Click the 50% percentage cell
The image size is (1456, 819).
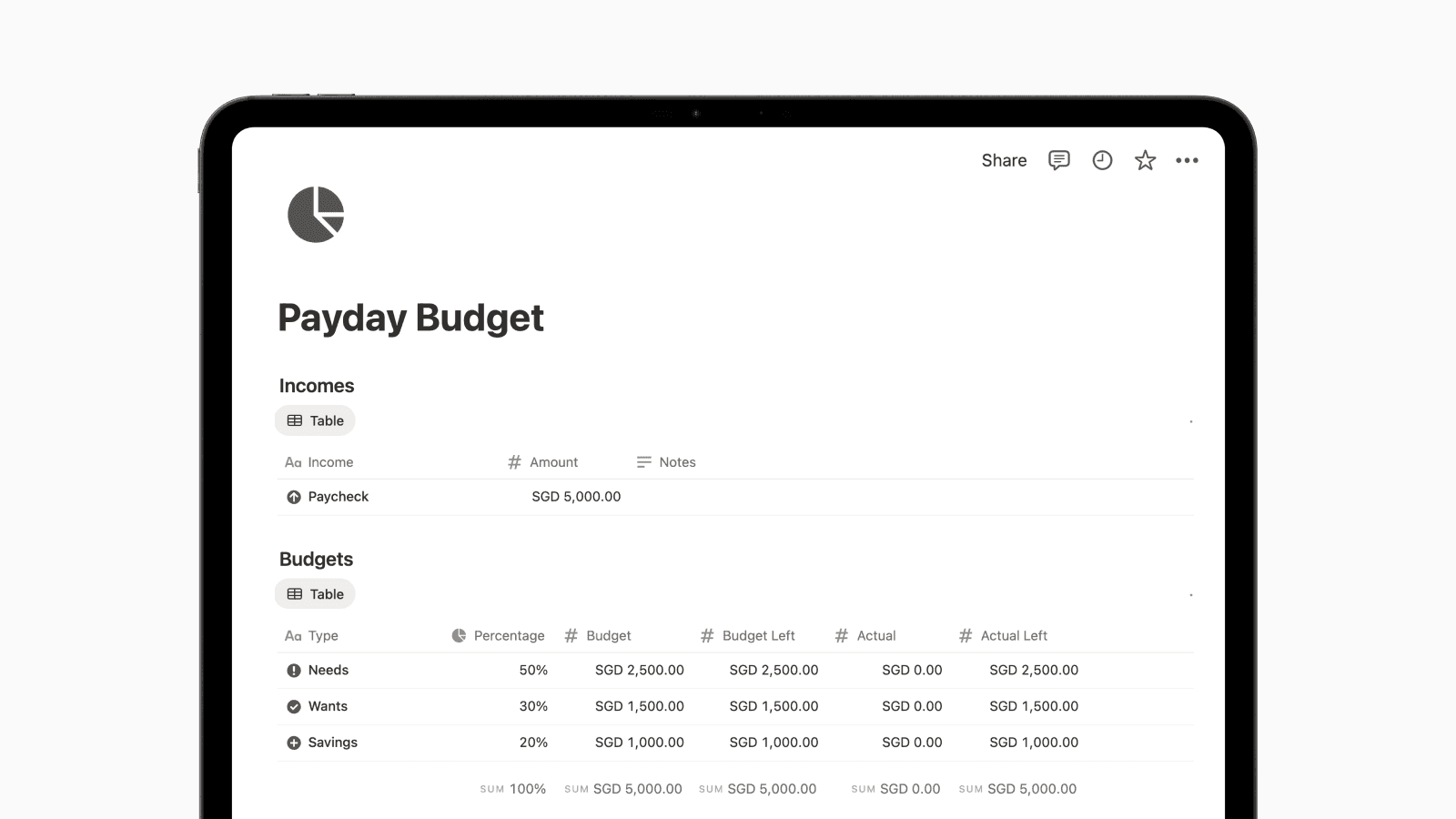point(533,671)
